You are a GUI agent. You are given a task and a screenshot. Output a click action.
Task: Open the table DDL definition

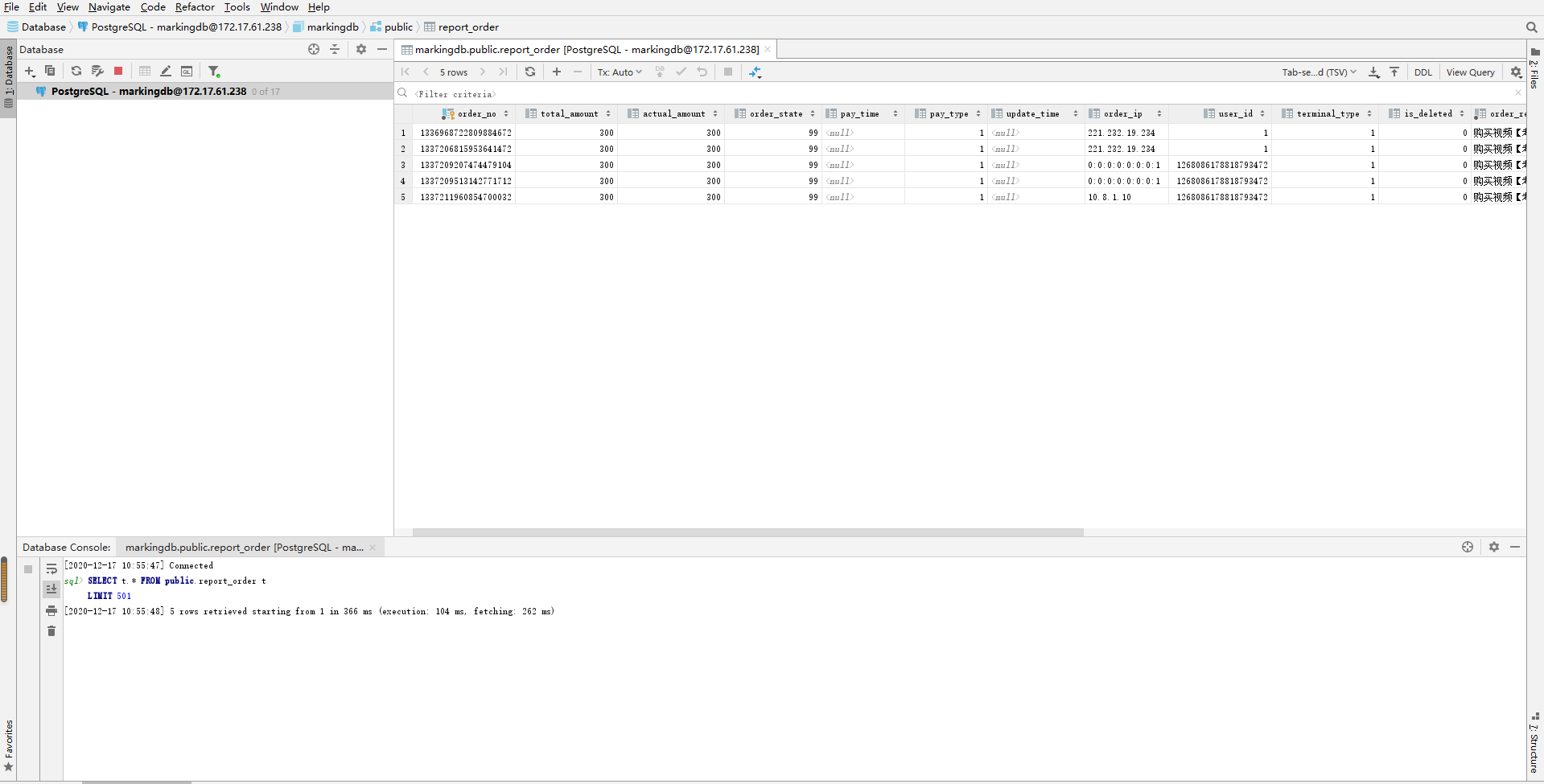(1423, 72)
